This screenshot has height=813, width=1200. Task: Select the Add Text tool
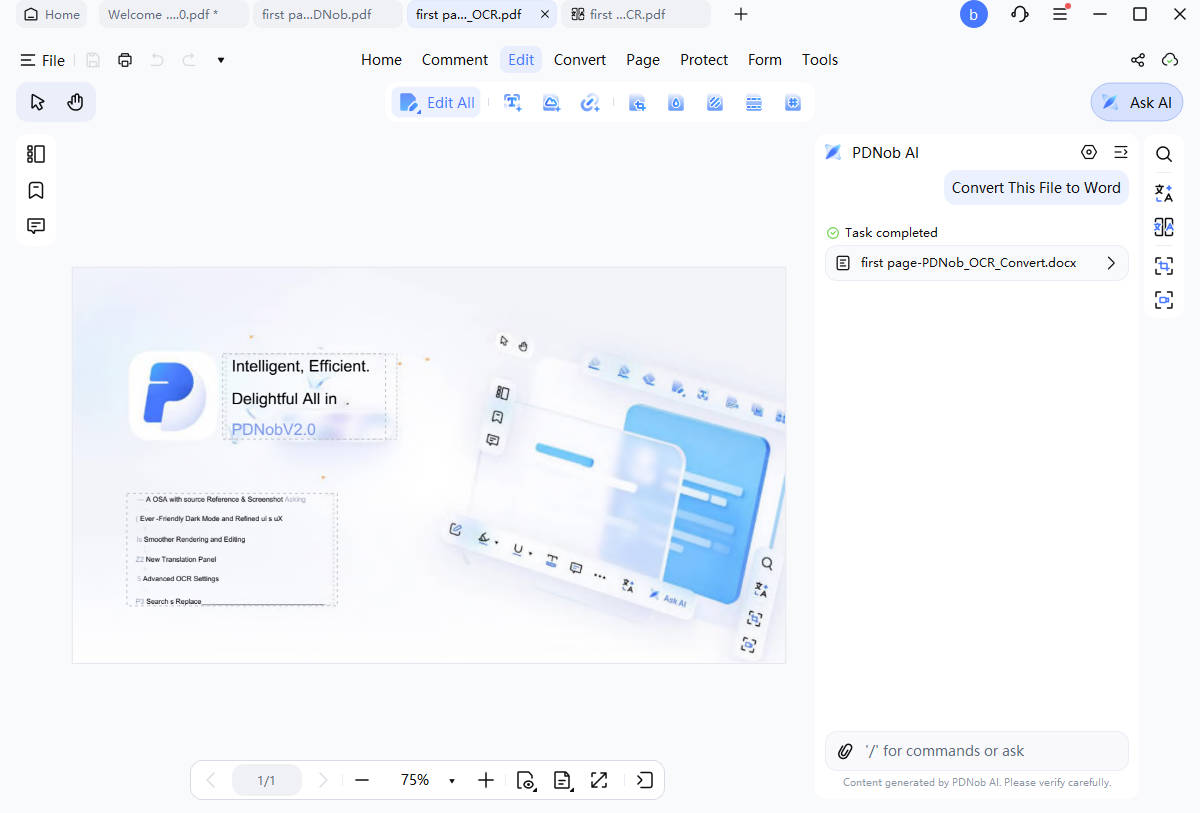pyautogui.click(x=513, y=102)
